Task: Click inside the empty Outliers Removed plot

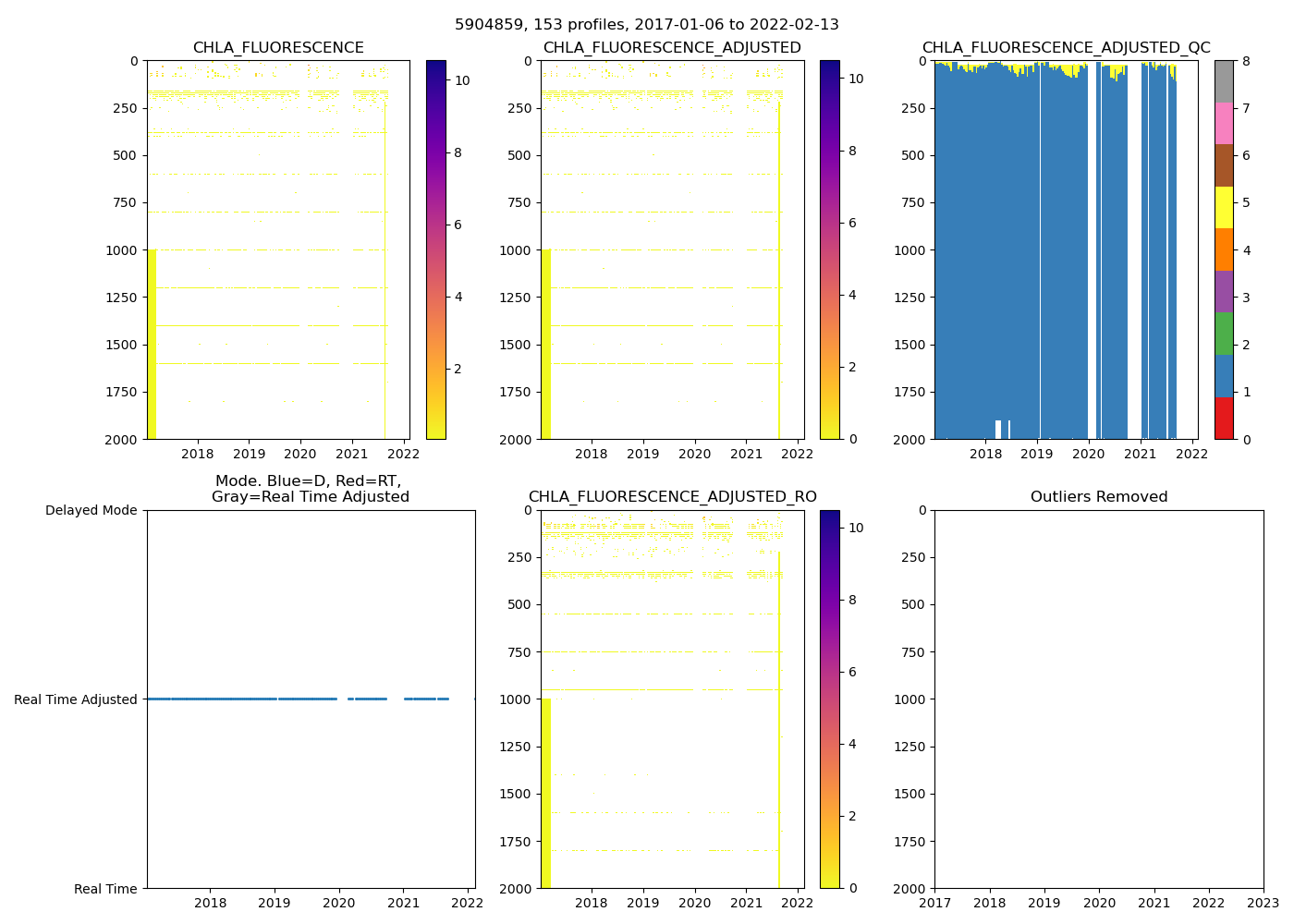Action: pos(1099,699)
